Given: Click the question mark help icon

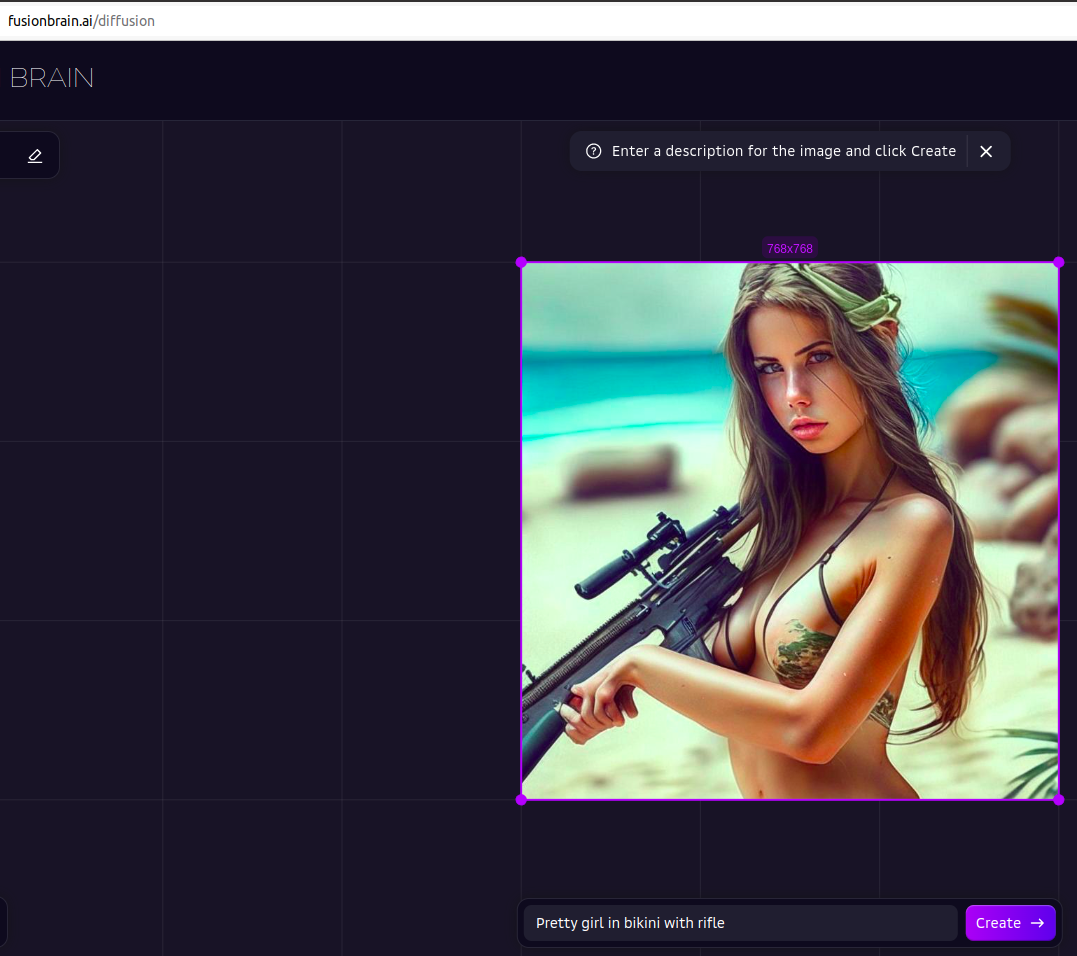Looking at the screenshot, I should click(593, 151).
